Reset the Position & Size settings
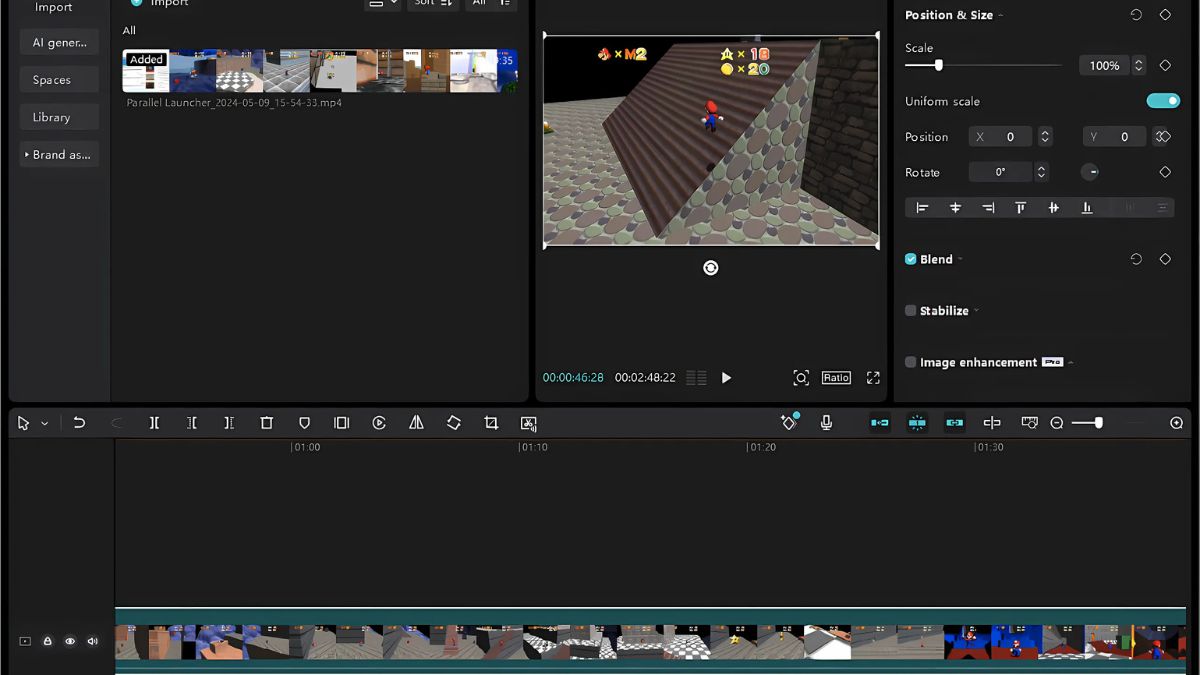The height and width of the screenshot is (675, 1200). tap(1136, 15)
